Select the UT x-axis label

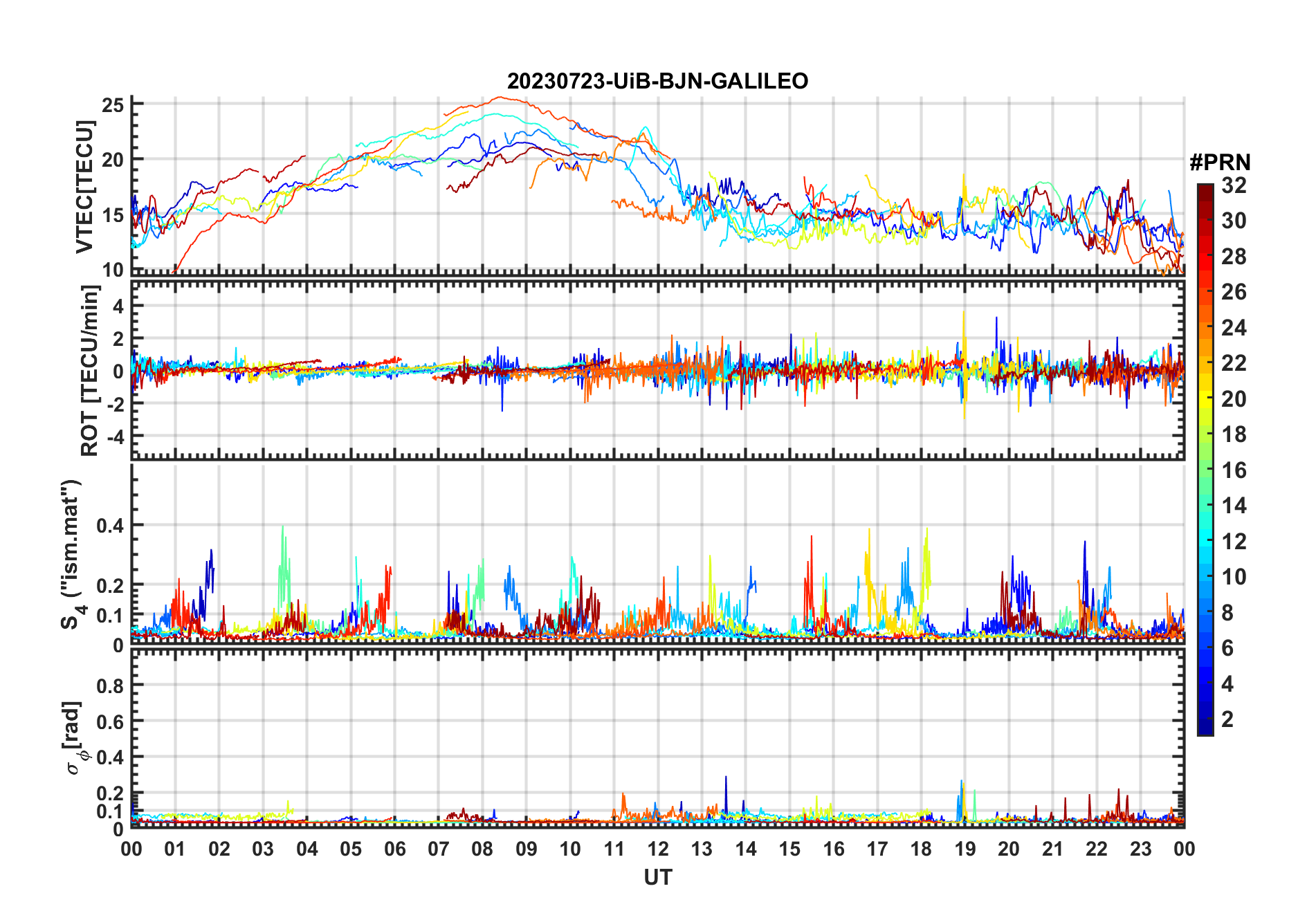[658, 877]
